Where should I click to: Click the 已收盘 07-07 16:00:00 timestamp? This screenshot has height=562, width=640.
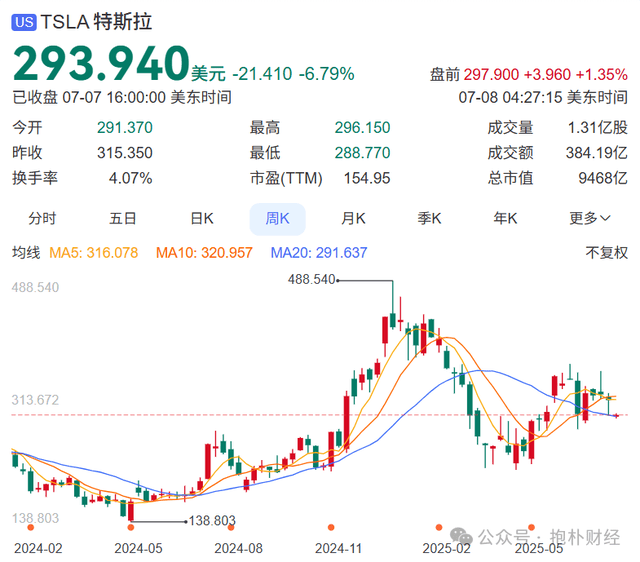tap(122, 98)
